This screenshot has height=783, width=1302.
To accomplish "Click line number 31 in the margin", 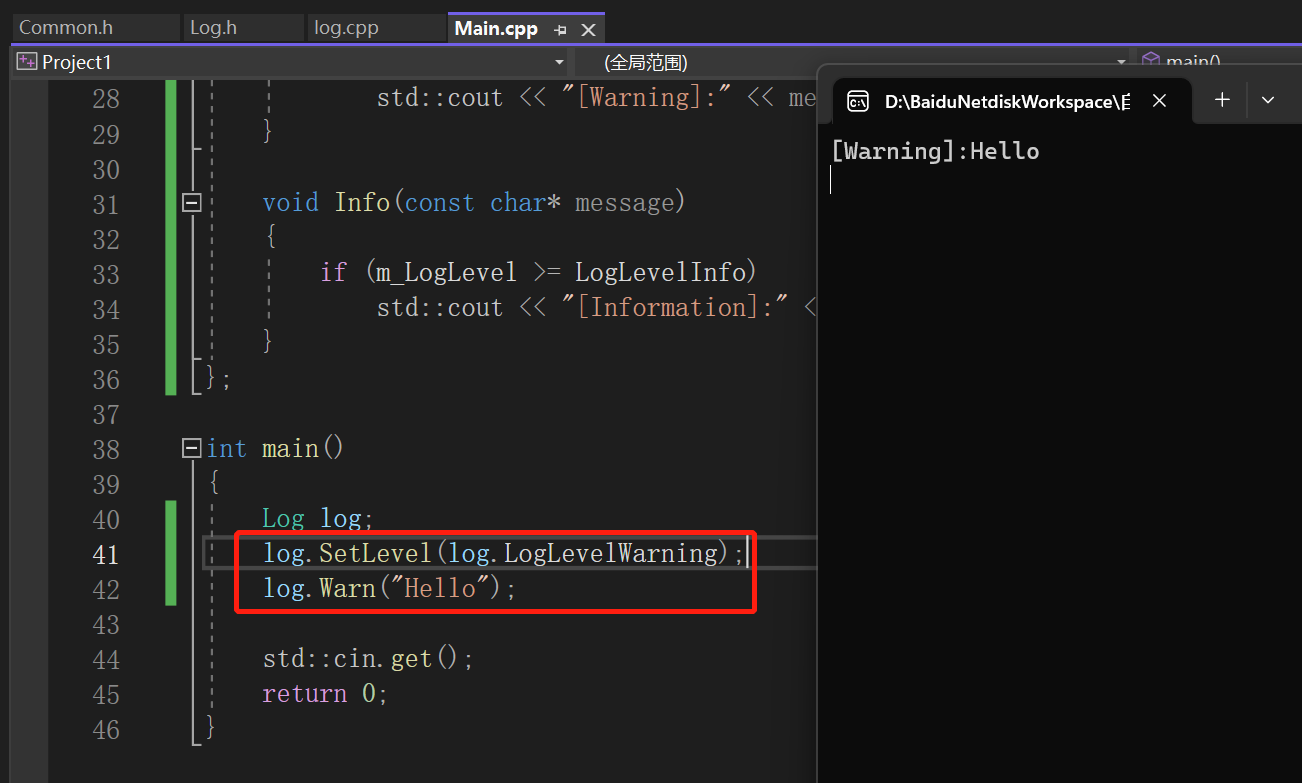I will (105, 204).
